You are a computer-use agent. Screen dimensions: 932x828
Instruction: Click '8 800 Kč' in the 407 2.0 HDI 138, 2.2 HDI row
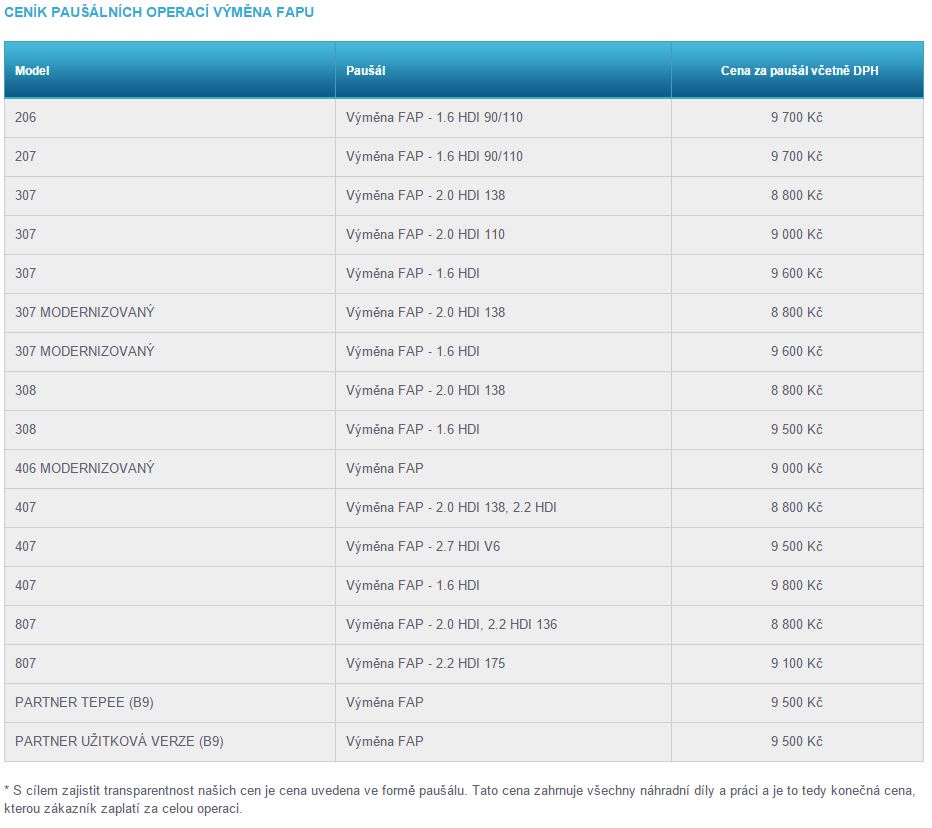coord(796,508)
